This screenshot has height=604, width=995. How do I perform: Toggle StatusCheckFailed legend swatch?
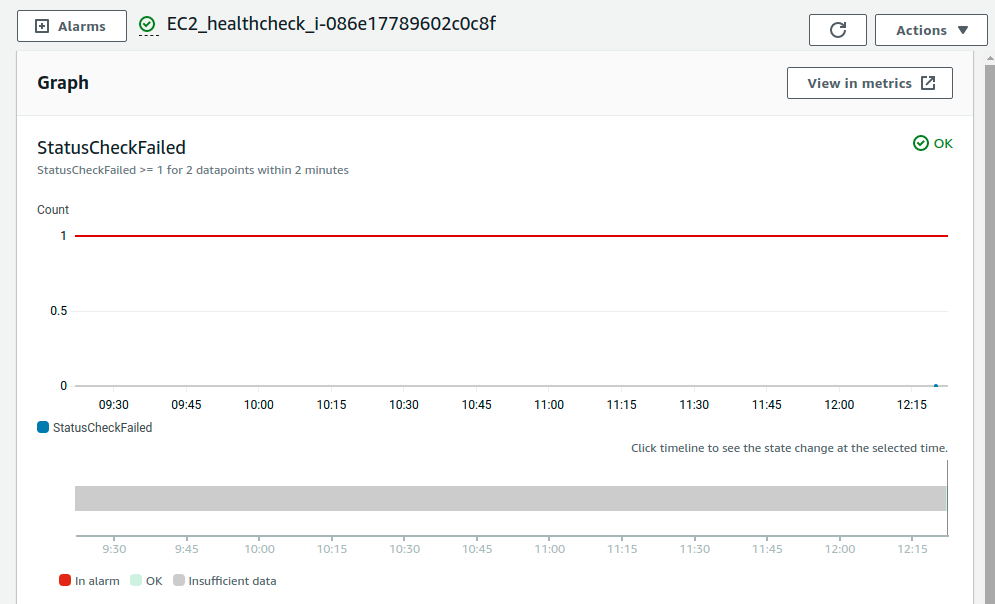coord(43,428)
